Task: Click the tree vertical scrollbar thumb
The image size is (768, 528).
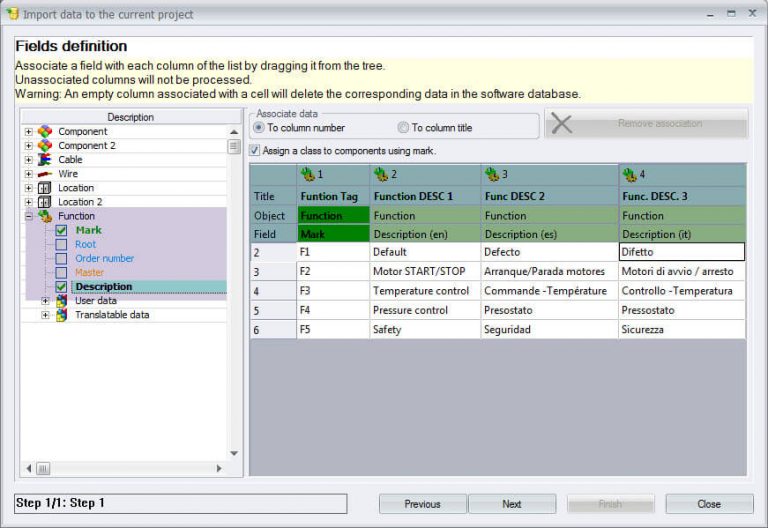Action: tap(234, 146)
